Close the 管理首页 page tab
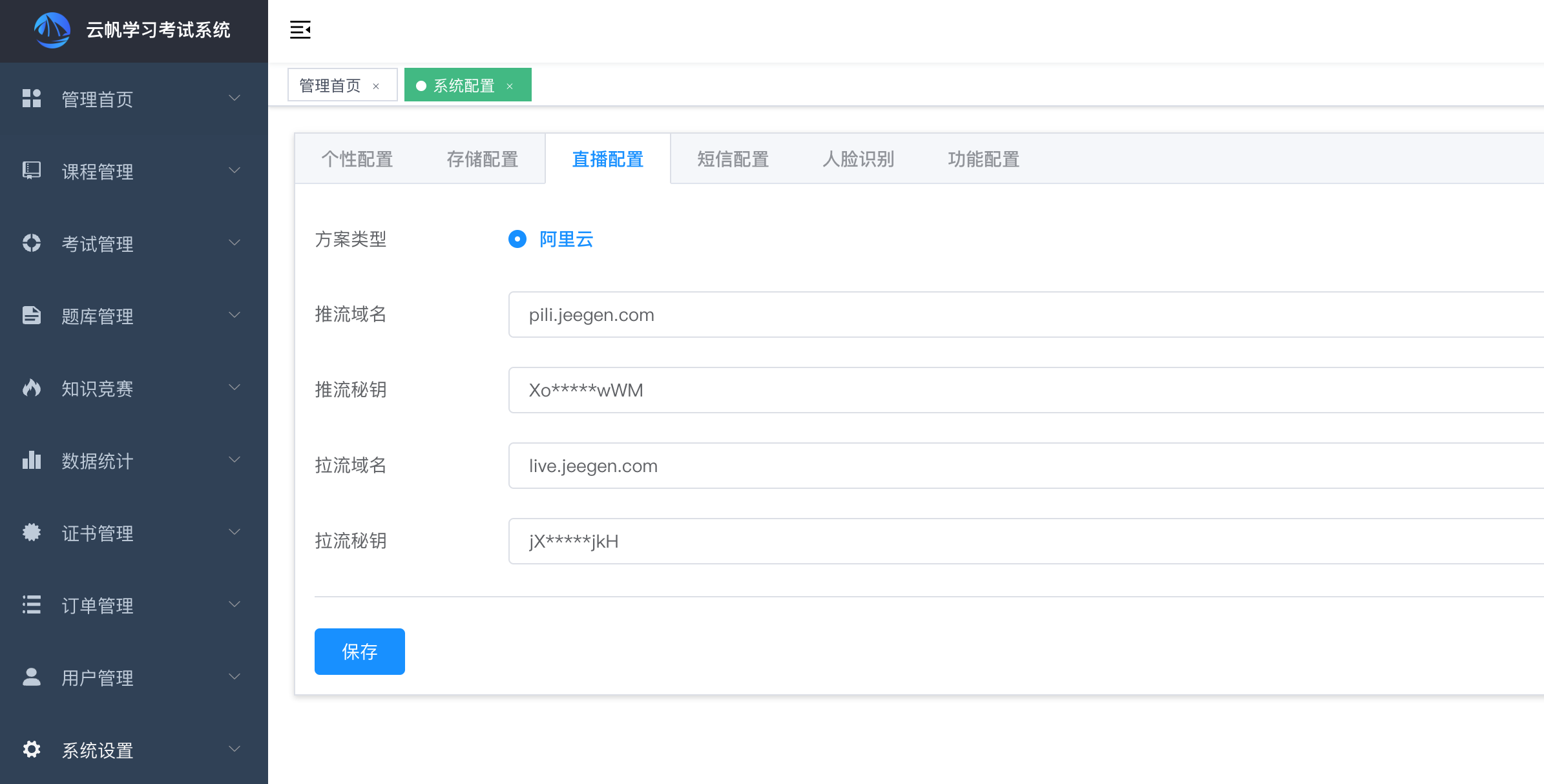This screenshot has height=784, width=1544. [x=376, y=86]
